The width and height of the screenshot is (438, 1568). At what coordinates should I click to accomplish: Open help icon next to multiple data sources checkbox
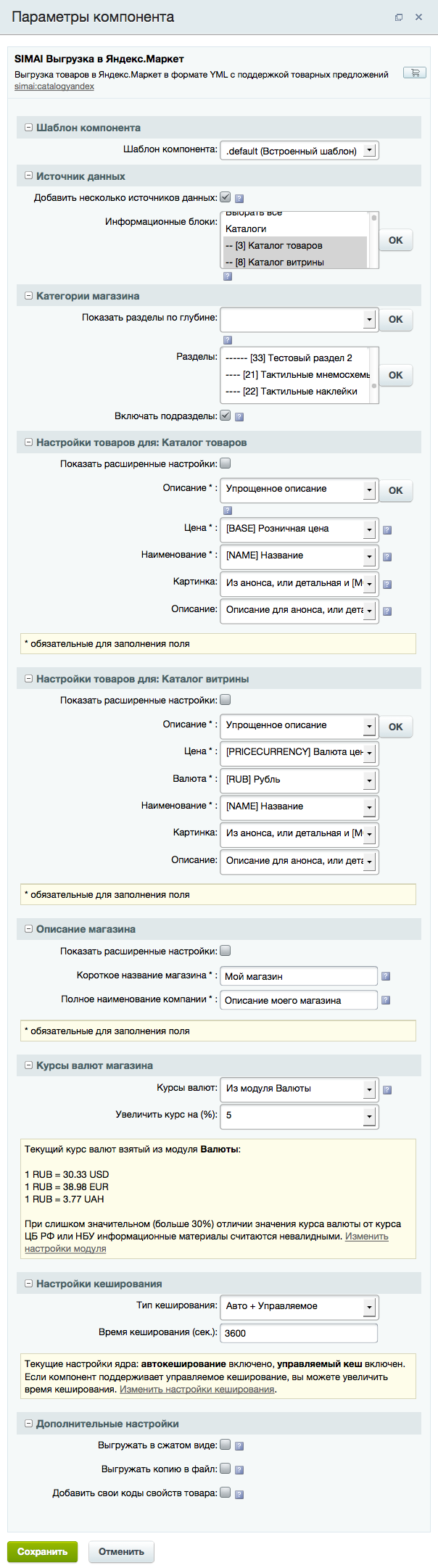[239, 198]
